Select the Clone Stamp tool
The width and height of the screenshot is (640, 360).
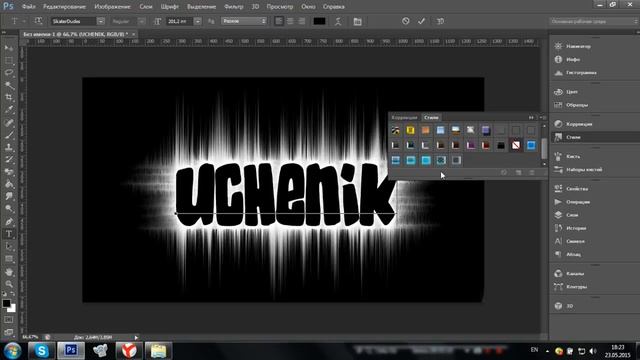[9, 147]
